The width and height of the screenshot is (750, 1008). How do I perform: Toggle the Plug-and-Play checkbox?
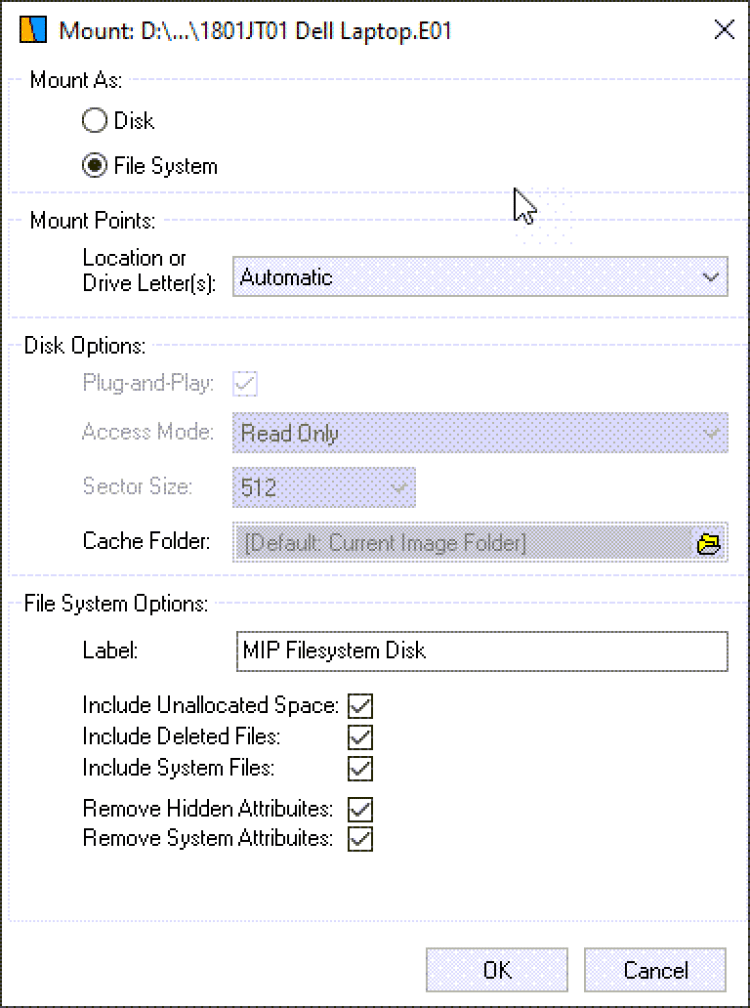(x=245, y=384)
